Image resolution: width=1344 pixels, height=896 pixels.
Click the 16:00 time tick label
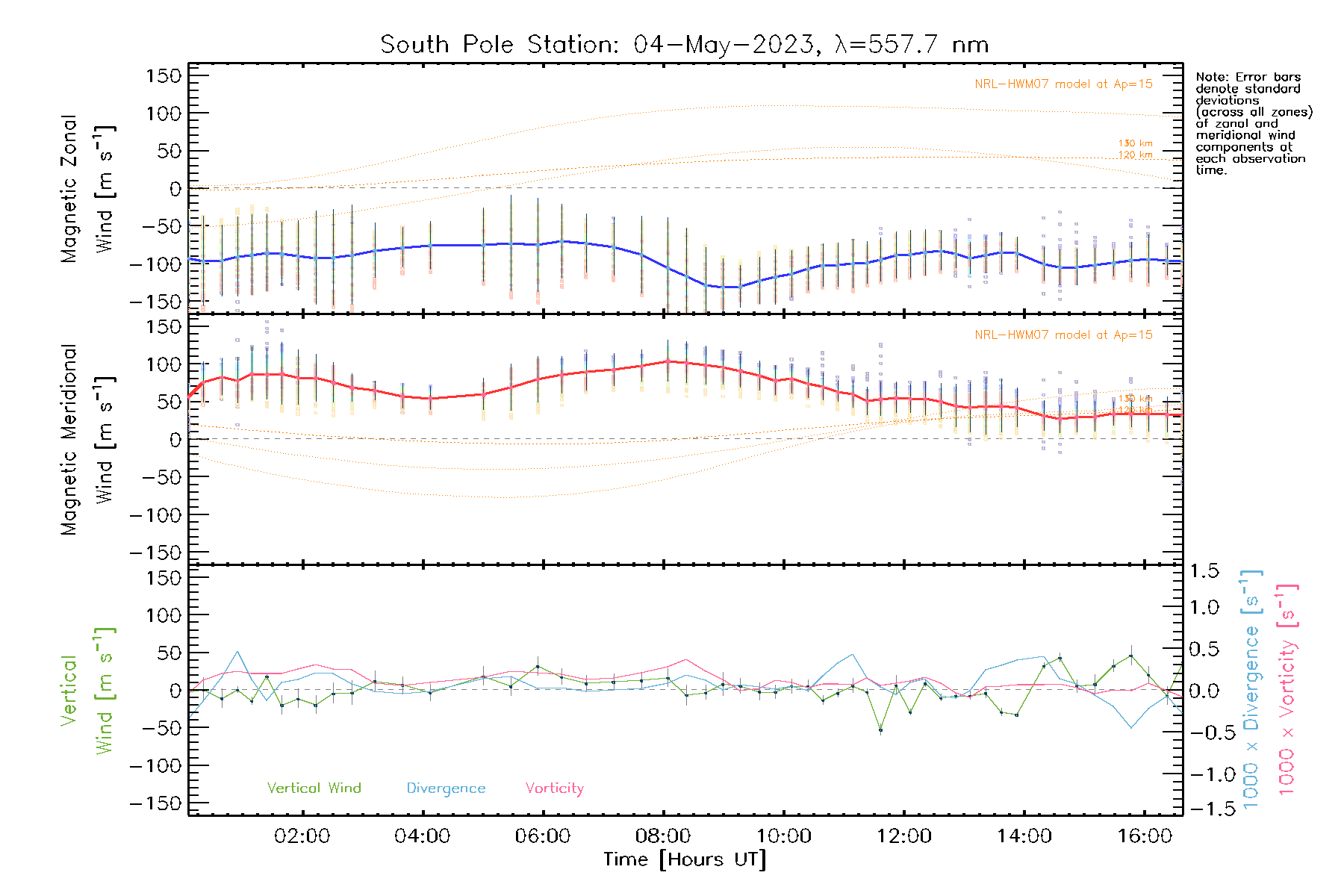(x=1145, y=836)
